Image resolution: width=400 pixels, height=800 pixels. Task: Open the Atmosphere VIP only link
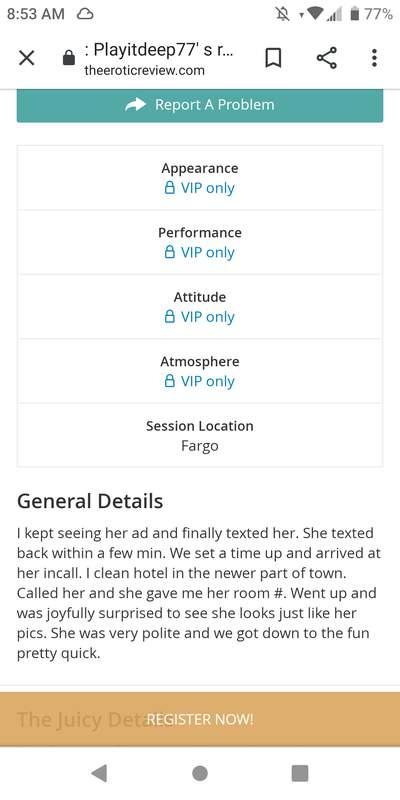click(x=199, y=381)
